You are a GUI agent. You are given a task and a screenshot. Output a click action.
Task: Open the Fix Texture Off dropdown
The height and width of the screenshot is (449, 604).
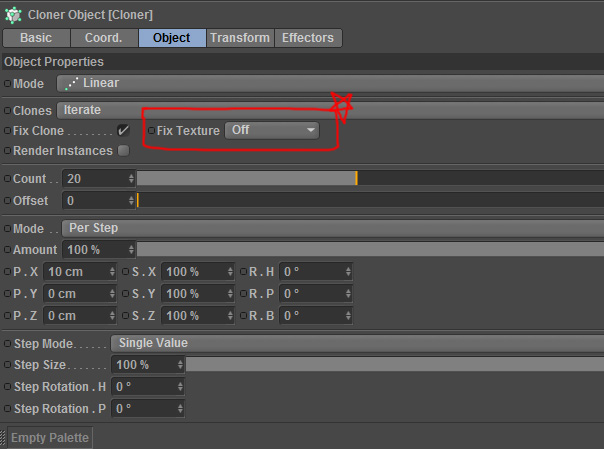point(272,130)
